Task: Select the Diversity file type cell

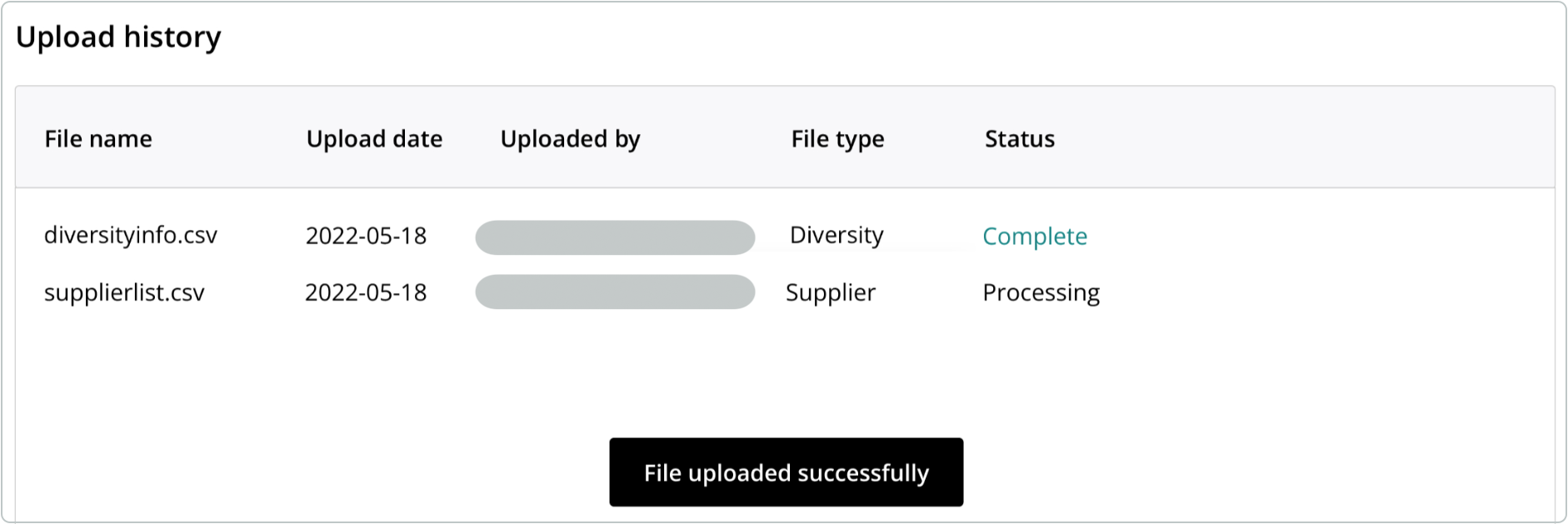Action: [x=836, y=236]
